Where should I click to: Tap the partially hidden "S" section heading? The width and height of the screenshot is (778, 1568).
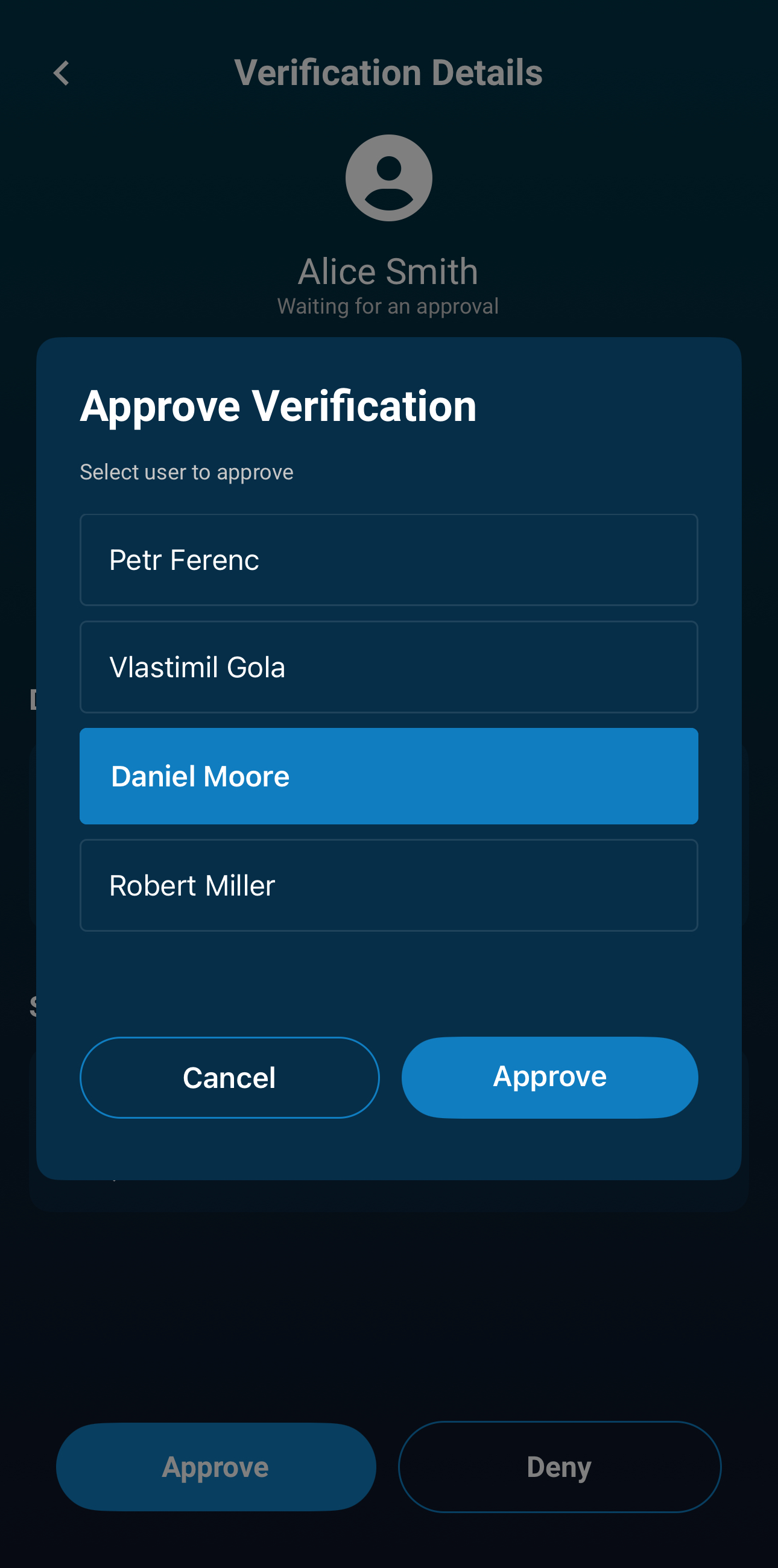tap(33, 1007)
